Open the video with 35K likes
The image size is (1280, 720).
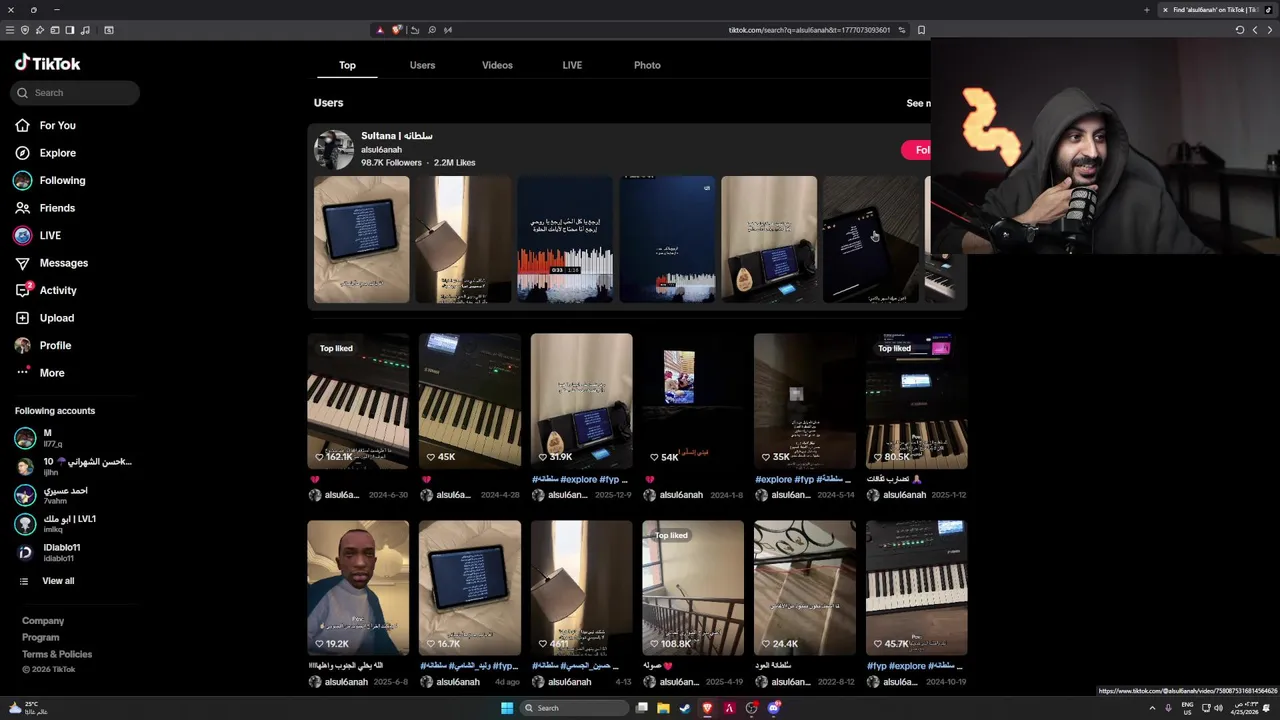[805, 401]
